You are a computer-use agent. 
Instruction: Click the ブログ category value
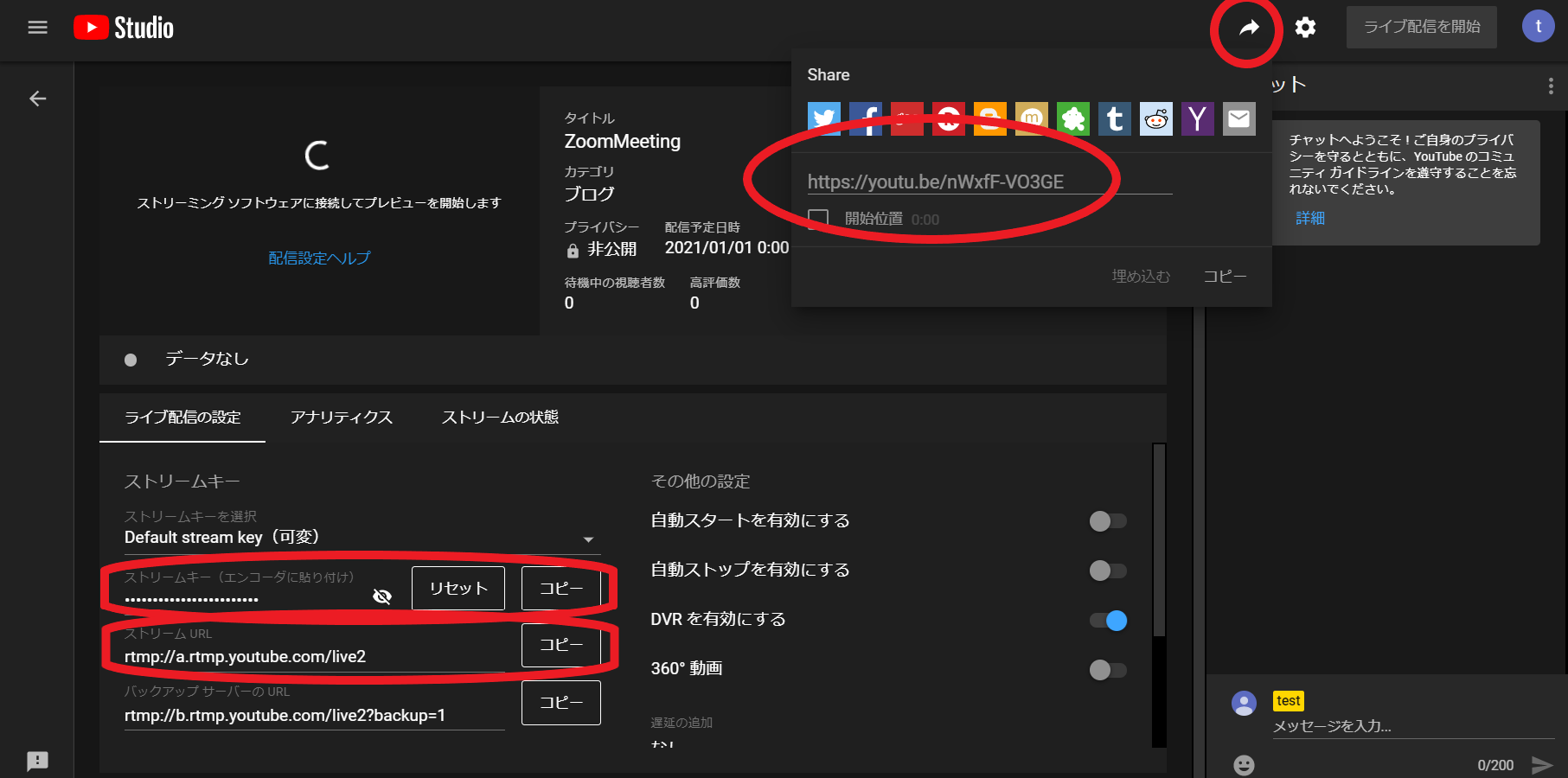(589, 194)
